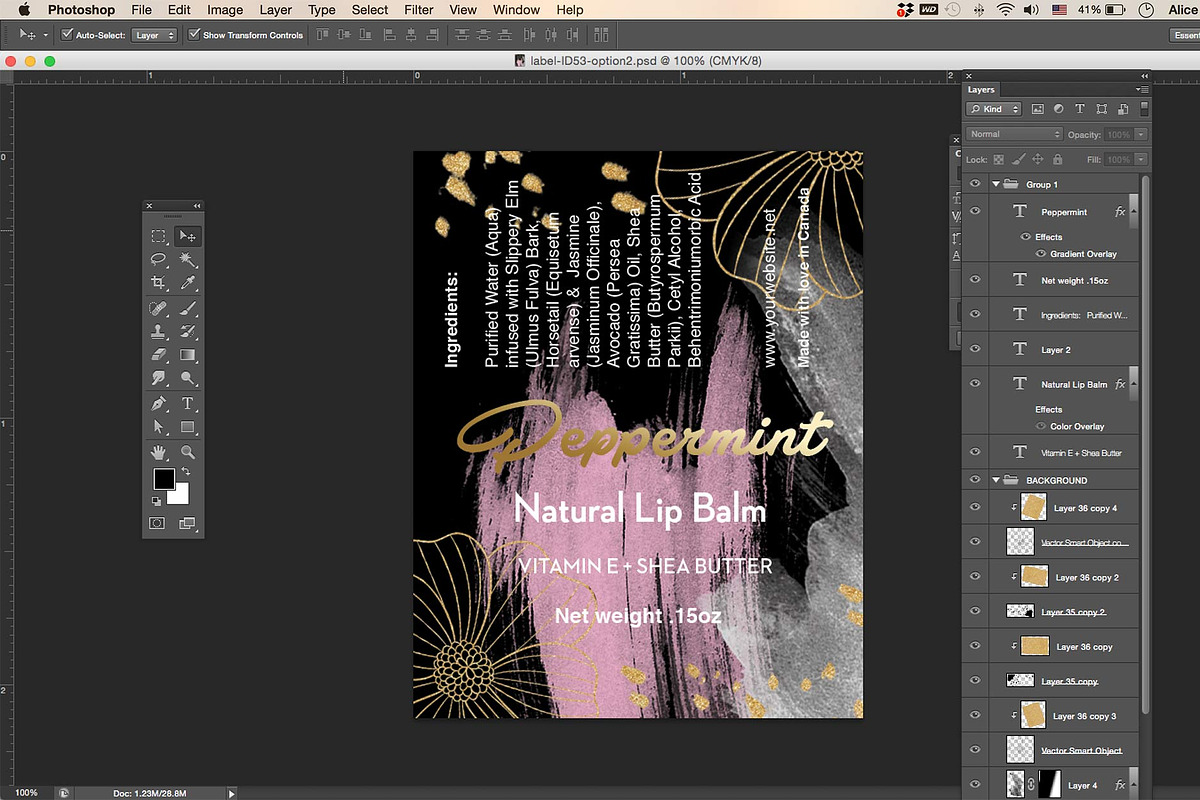Change screen mode from the toolbox

[187, 523]
